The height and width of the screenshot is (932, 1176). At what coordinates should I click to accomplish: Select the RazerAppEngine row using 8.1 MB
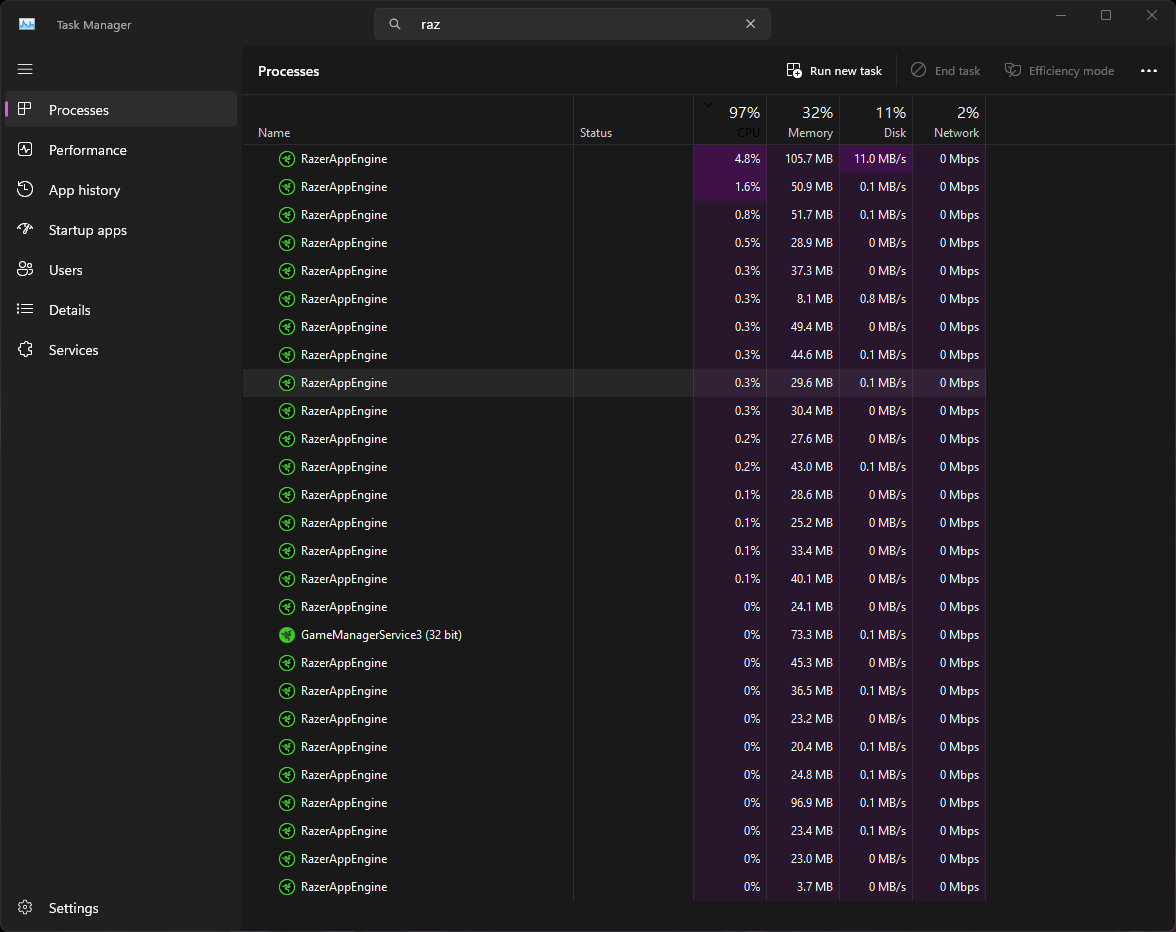pos(614,298)
